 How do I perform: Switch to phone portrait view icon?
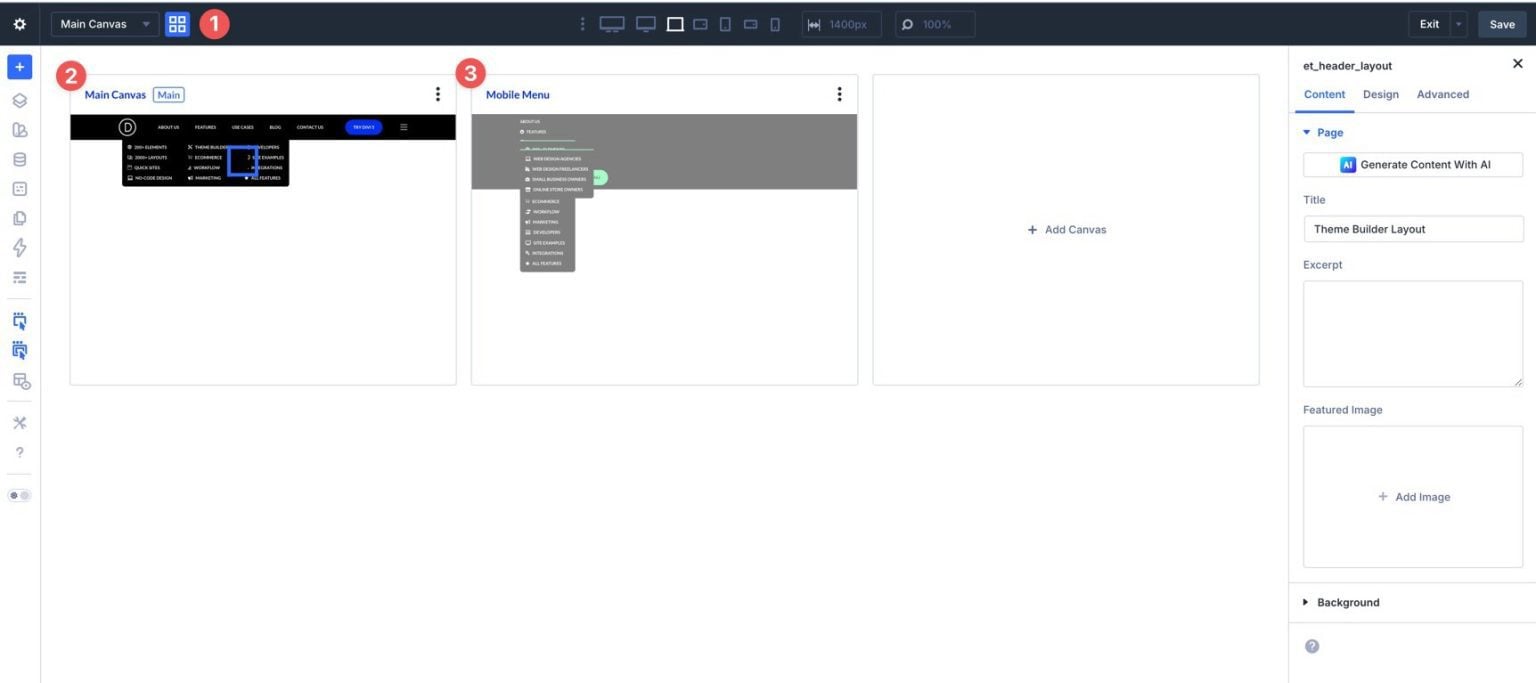[775, 24]
